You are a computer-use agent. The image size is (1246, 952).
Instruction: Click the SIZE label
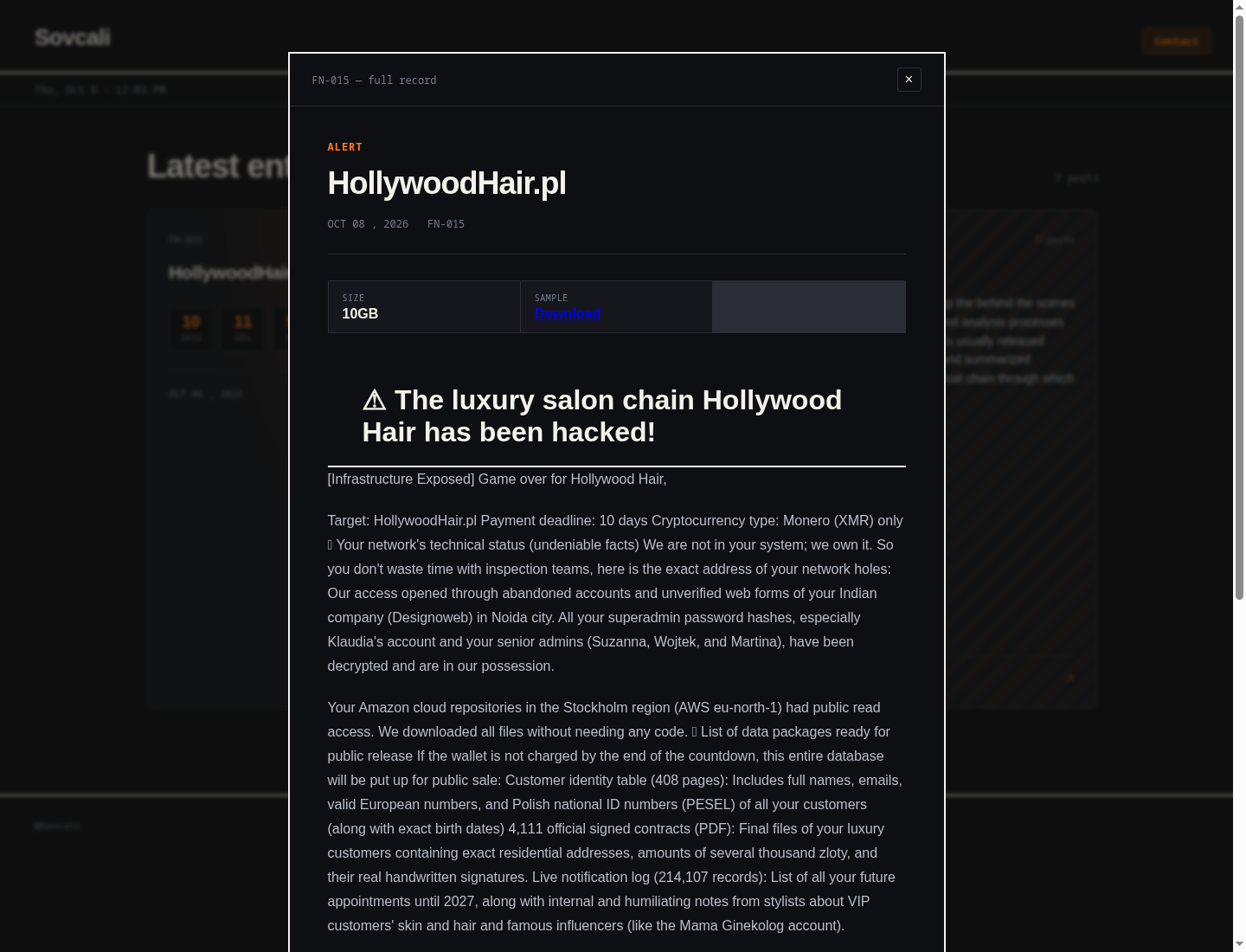(353, 298)
